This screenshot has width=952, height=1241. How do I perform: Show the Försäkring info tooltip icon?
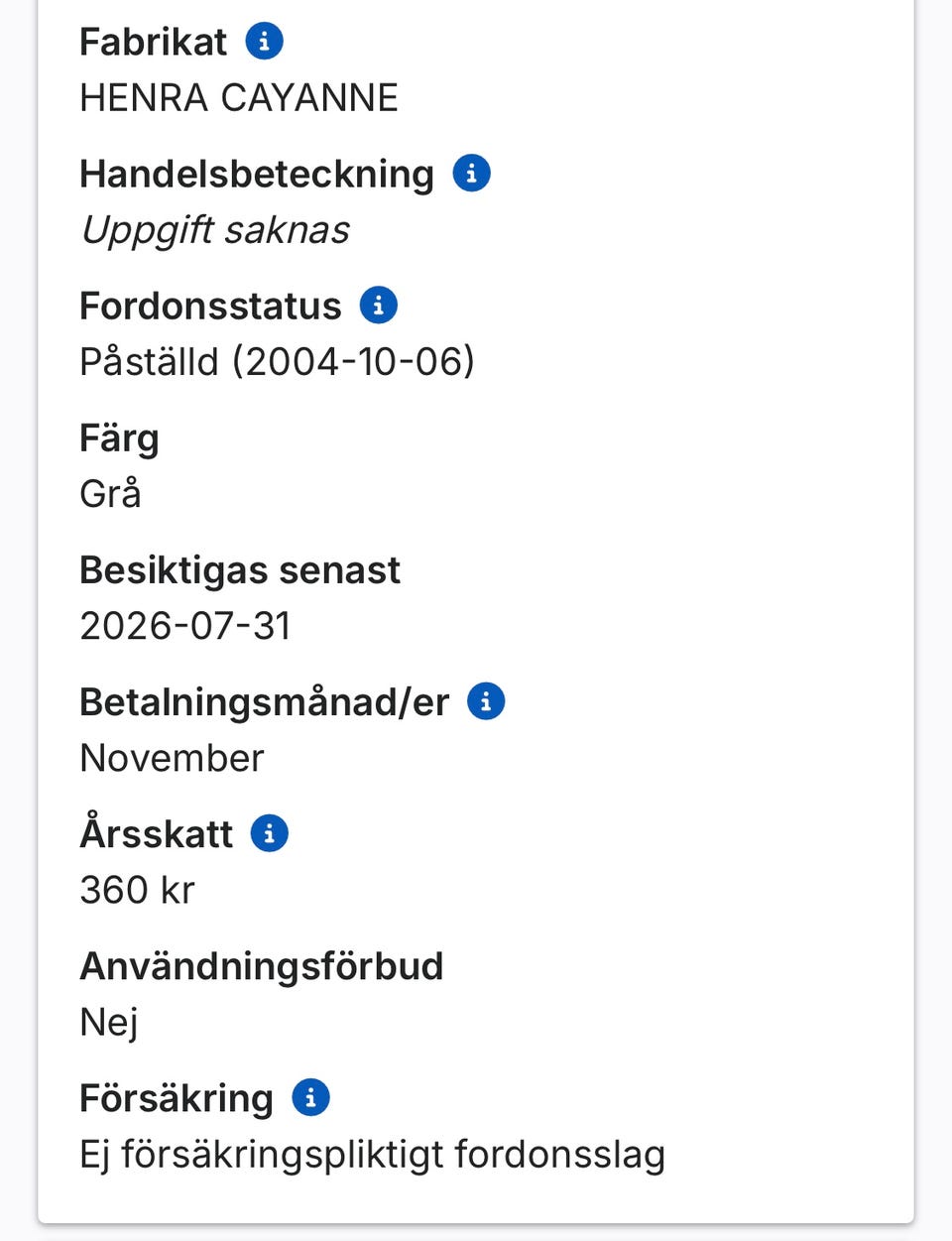point(310,1097)
